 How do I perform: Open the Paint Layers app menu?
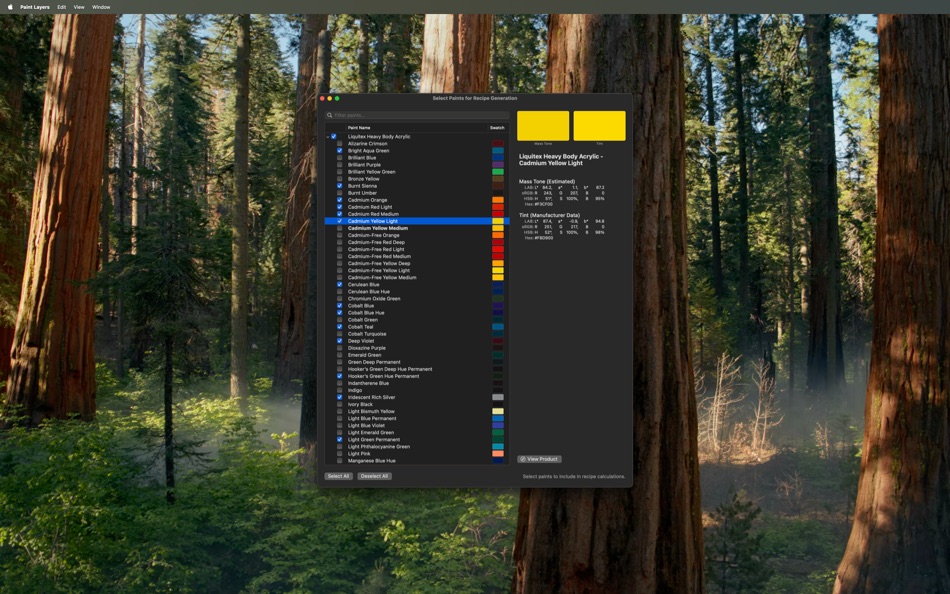(35, 7)
